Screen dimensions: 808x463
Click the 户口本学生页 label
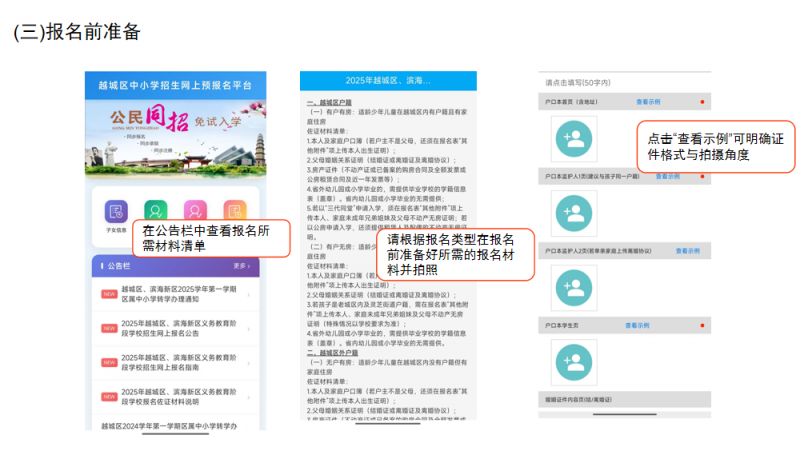coord(562,325)
